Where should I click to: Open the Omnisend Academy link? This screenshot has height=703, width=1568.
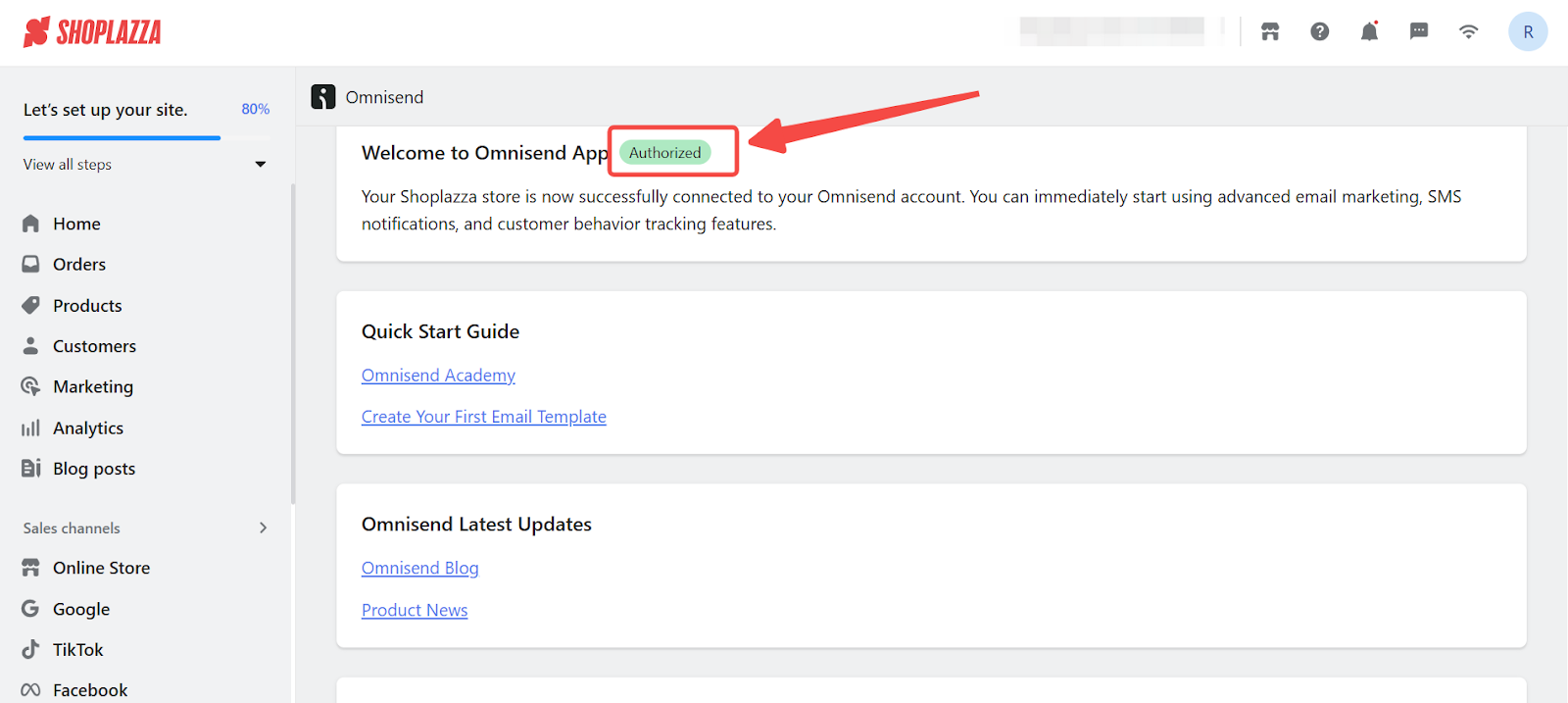point(438,376)
